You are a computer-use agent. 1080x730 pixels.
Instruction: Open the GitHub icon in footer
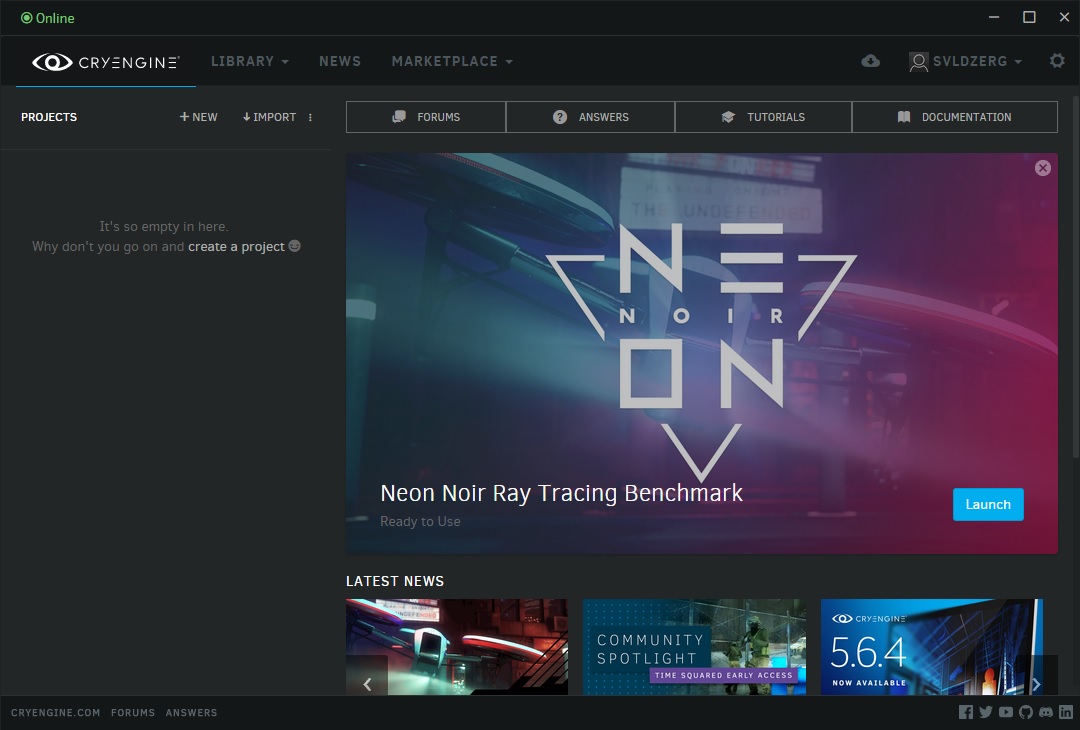pos(1026,712)
